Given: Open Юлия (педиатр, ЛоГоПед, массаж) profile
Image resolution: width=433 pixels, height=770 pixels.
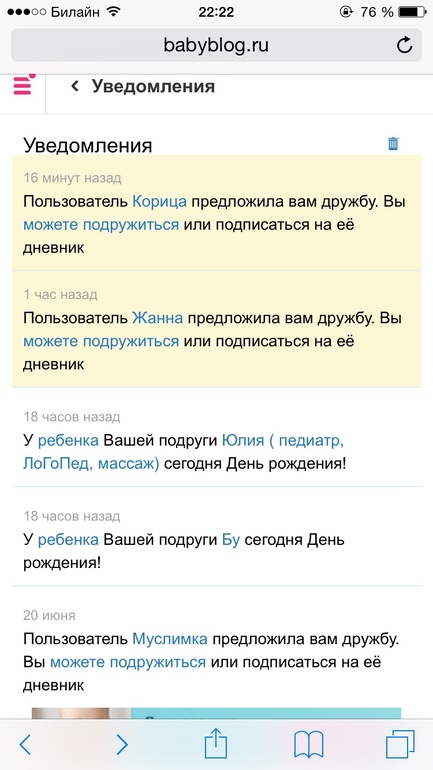Looking at the screenshot, I should tap(183, 452).
